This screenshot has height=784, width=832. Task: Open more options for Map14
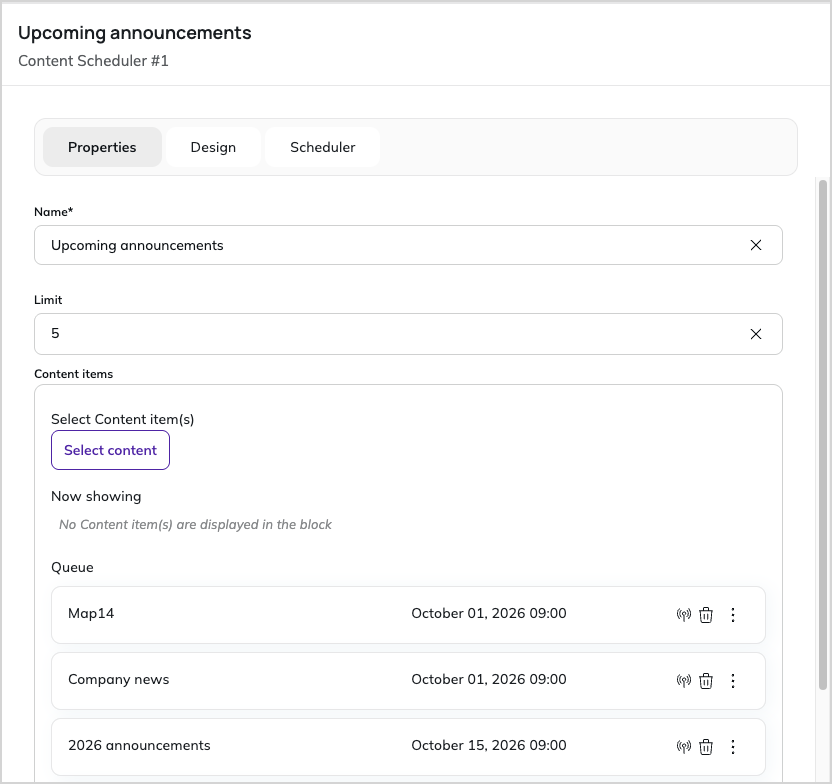(733, 615)
